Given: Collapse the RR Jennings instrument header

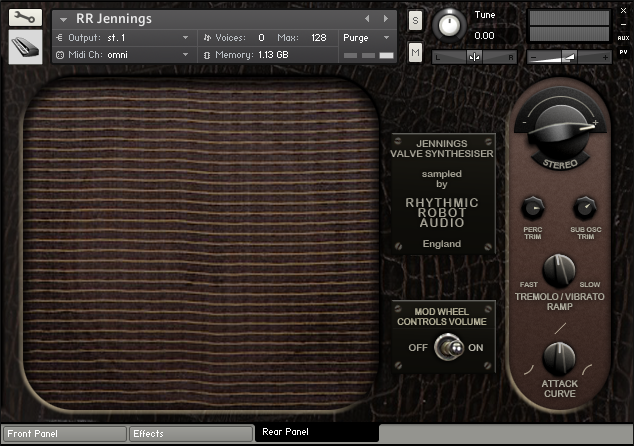Looking at the screenshot, I should pyautogui.click(x=63, y=19).
